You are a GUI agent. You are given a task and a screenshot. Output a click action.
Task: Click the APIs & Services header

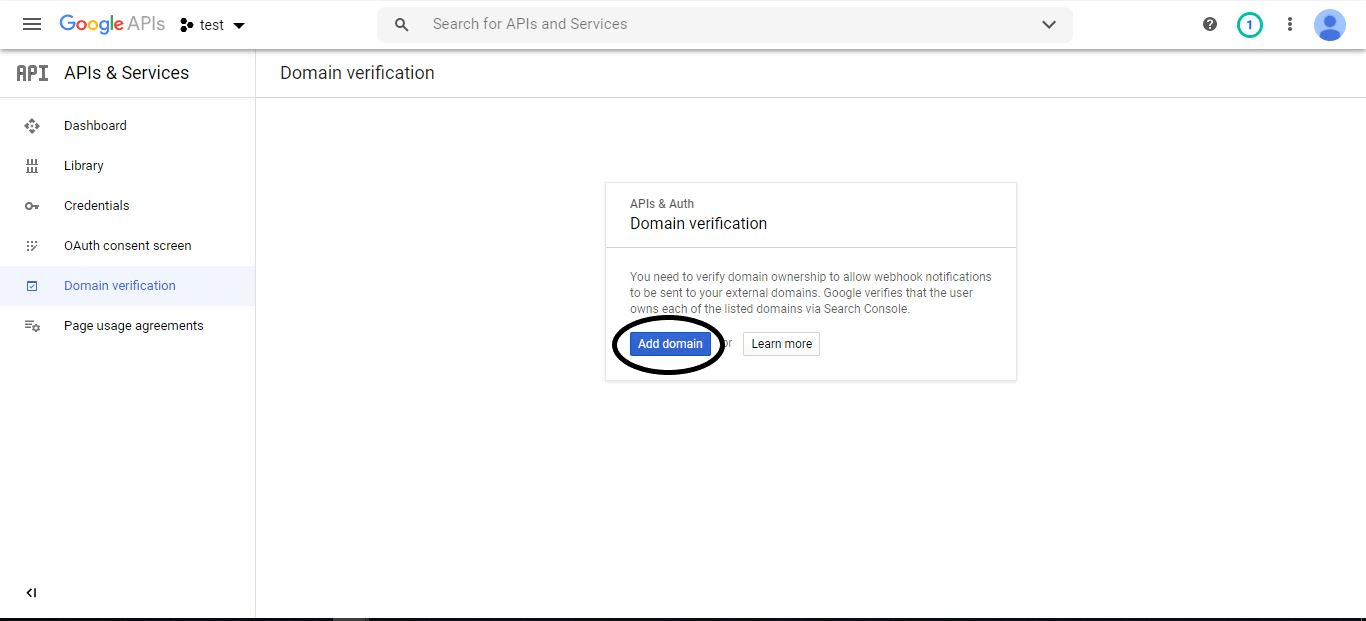pos(126,73)
